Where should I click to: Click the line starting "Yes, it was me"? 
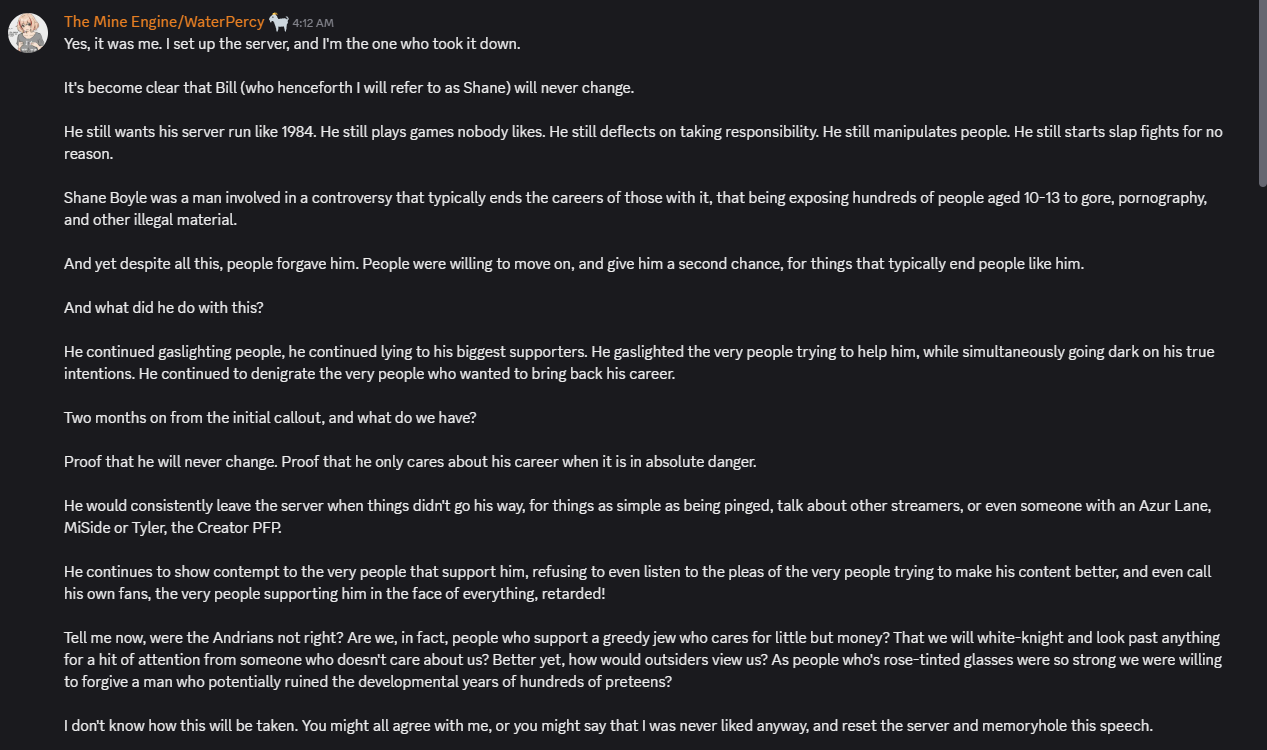point(292,44)
